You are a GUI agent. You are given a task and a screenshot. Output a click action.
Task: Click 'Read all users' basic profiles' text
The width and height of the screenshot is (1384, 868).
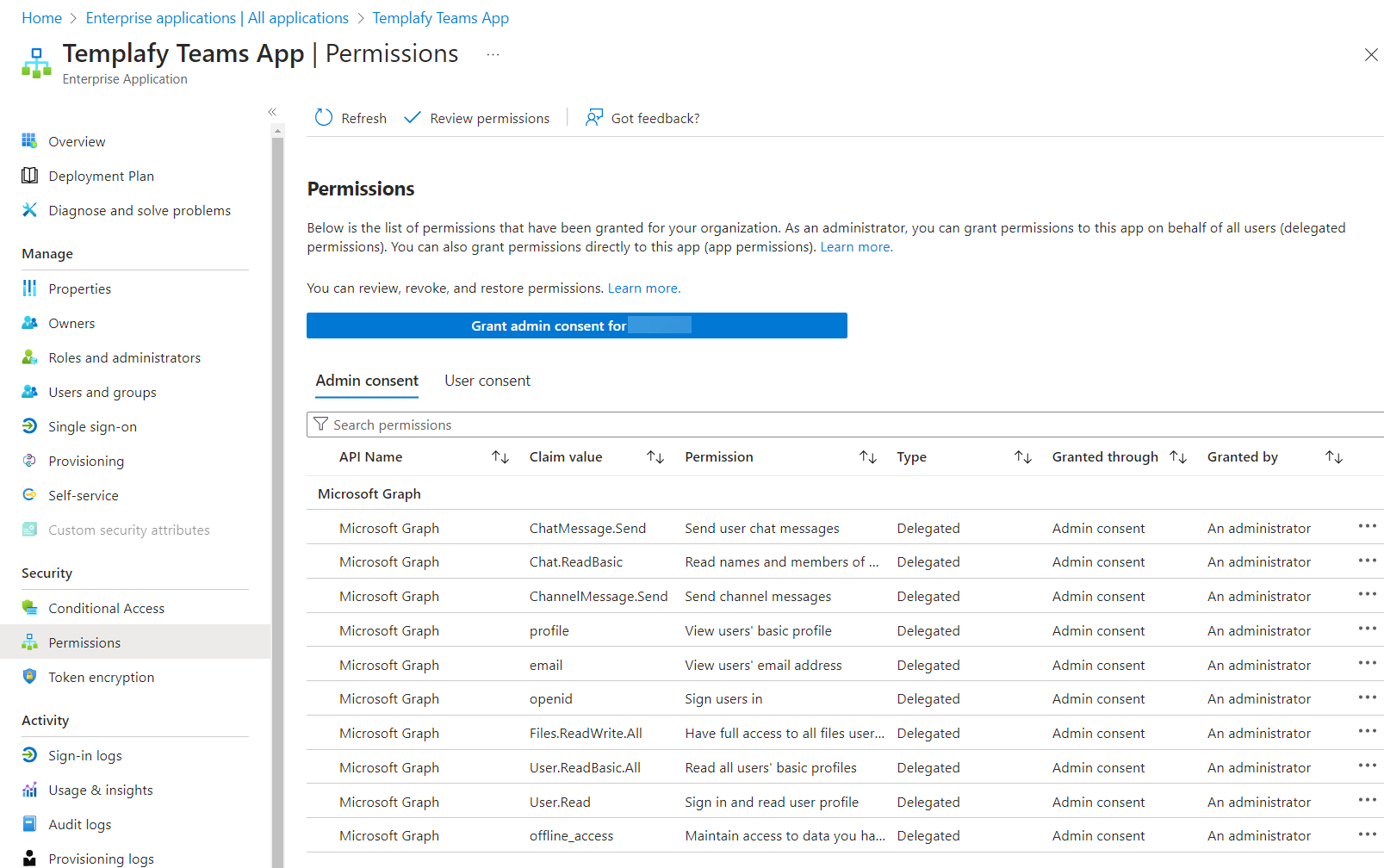[x=771, y=767]
